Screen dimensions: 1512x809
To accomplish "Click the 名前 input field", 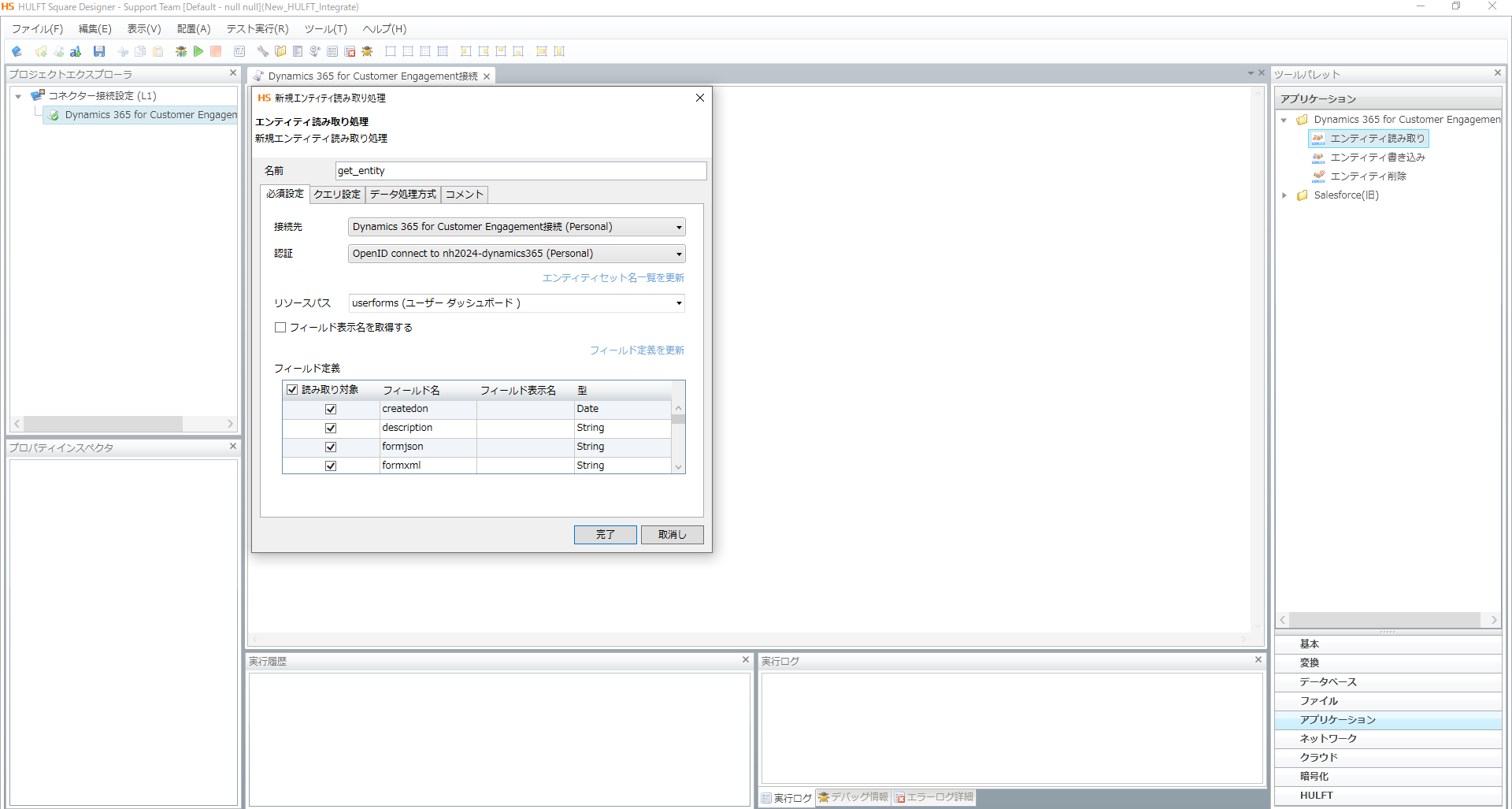I will tap(521, 171).
